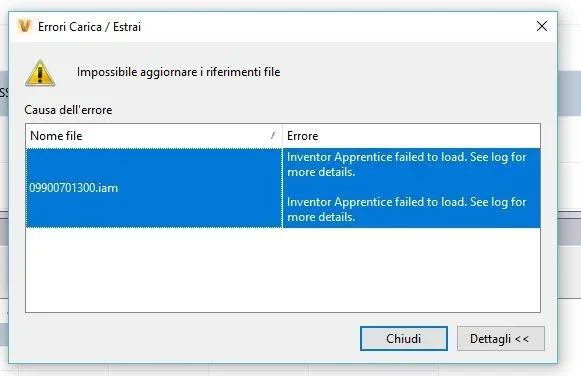Image resolution: width=581 pixels, height=376 pixels.
Task: Click the Chiudi button
Action: point(404,338)
